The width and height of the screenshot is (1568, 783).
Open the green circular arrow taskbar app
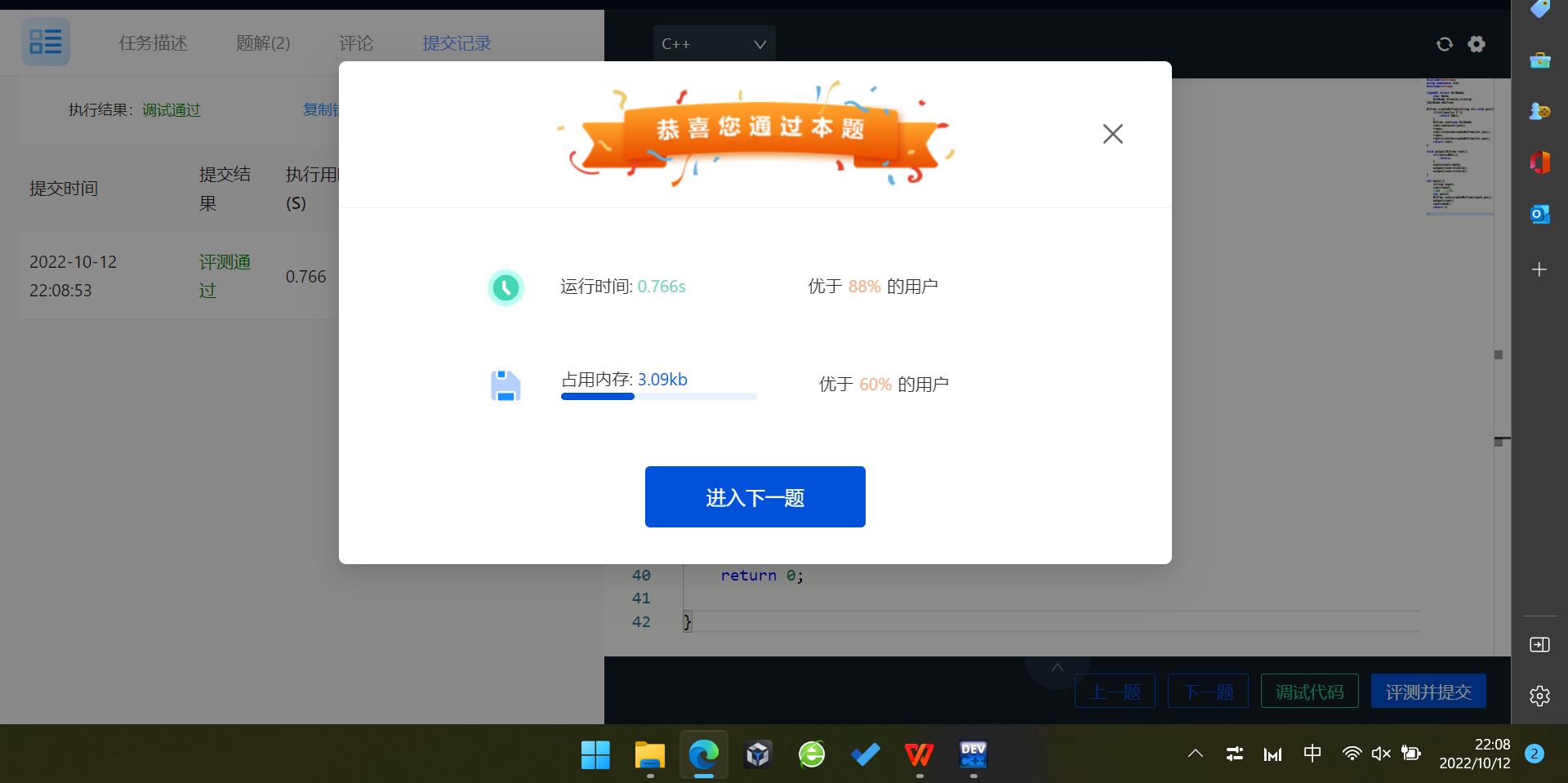coord(812,754)
